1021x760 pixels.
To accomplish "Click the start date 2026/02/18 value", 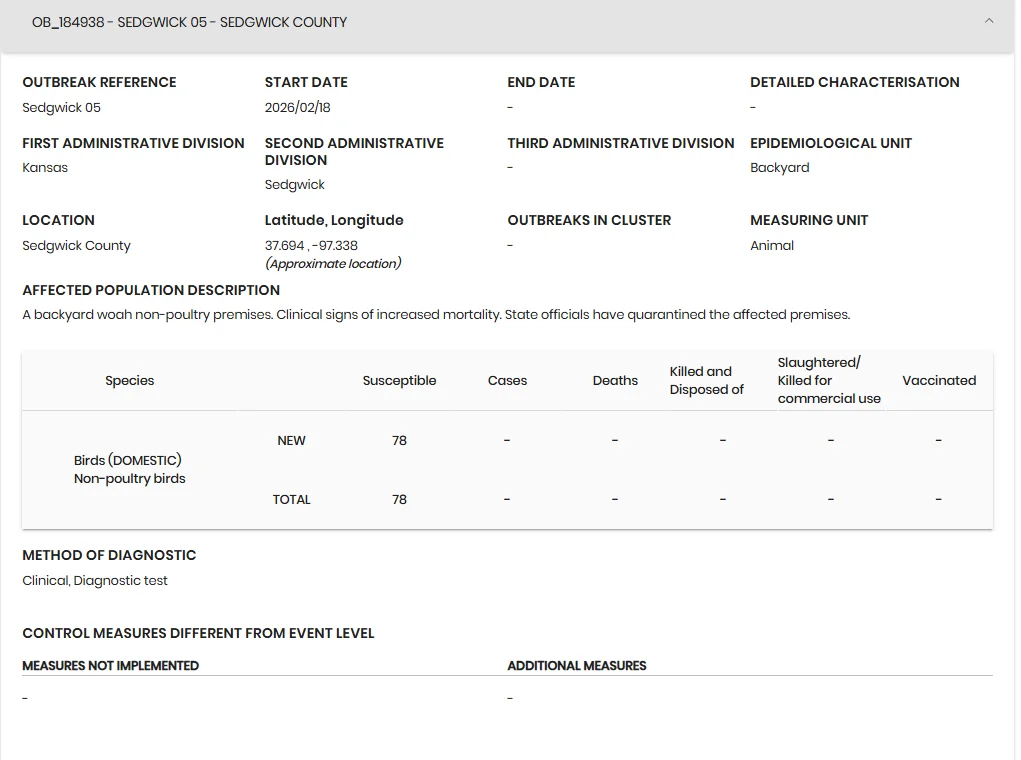I will coord(298,107).
